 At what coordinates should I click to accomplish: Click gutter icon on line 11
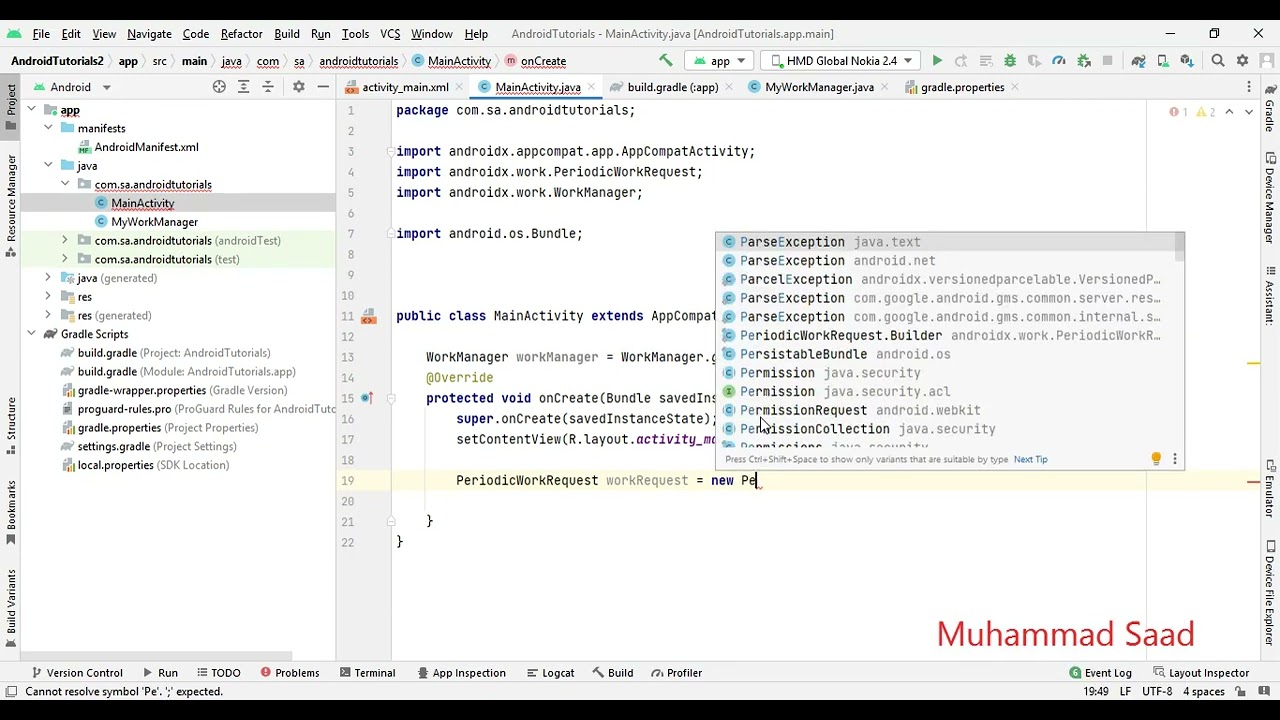[x=369, y=317]
